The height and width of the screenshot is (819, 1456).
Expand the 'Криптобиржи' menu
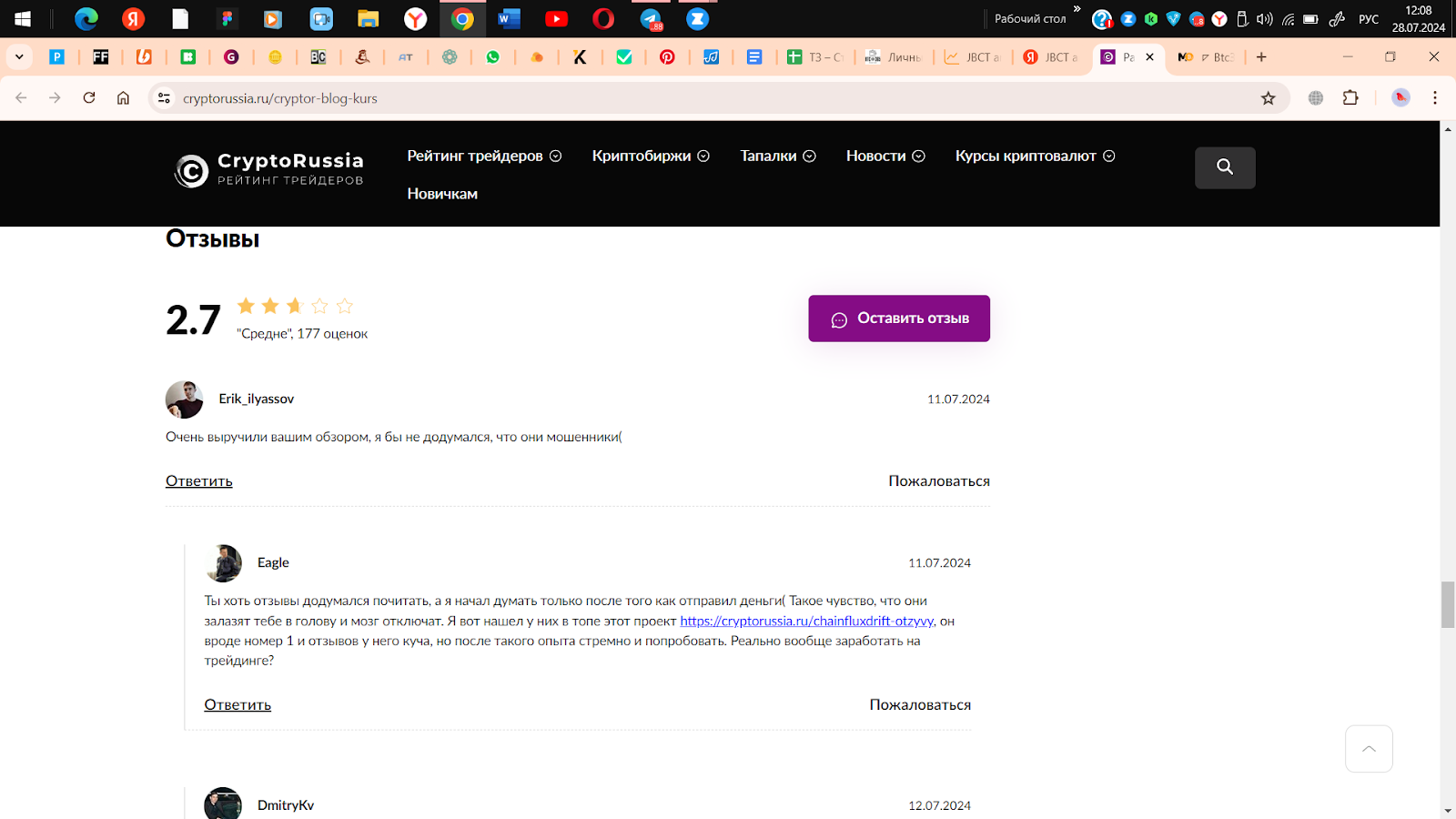651,156
